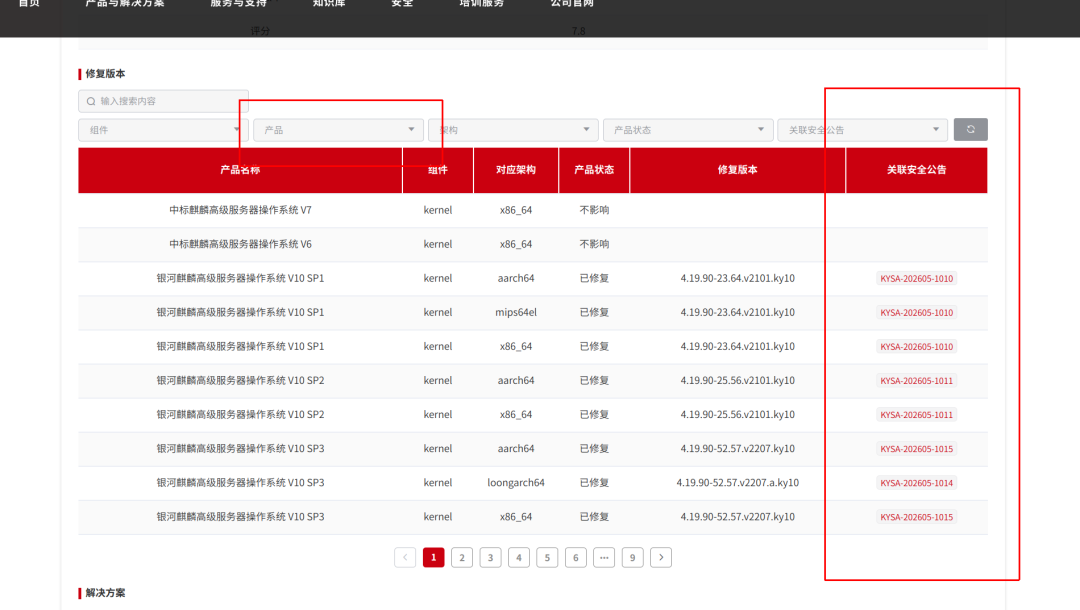
Task: Click the 修复版本 column header
Action: (x=738, y=170)
